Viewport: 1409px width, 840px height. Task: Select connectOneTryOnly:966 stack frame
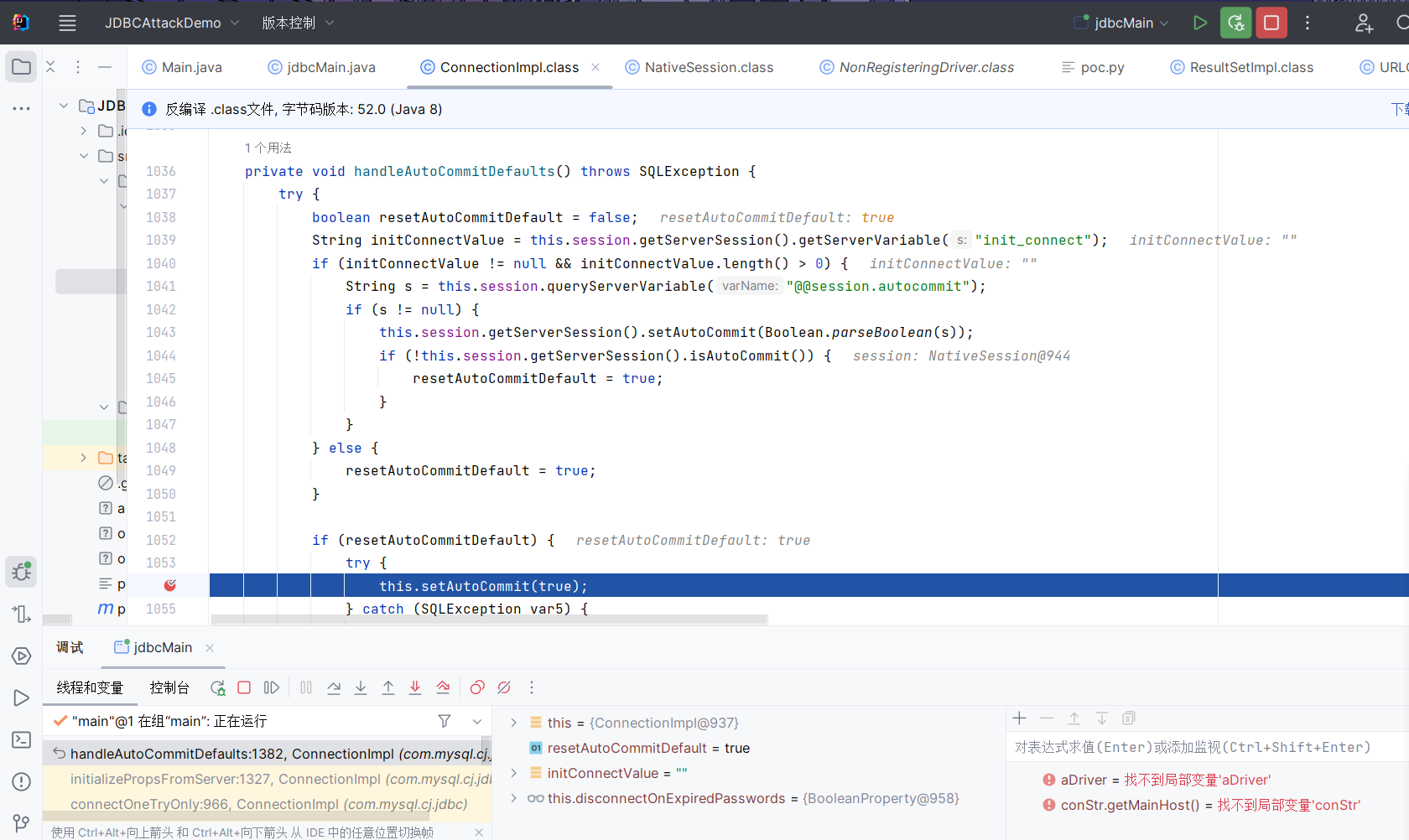point(268,804)
